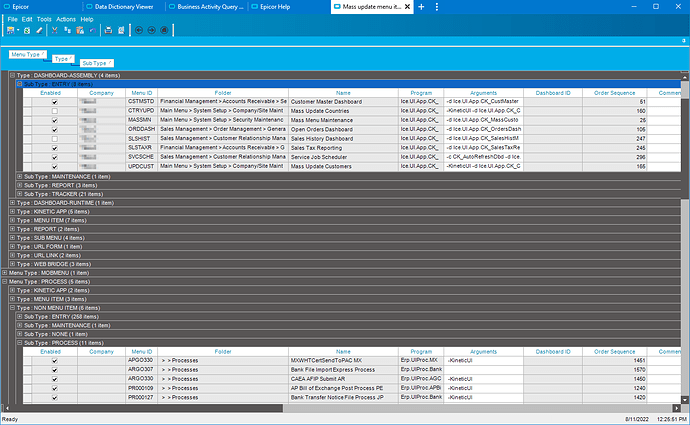This screenshot has width=690, height=425.
Task: Toggle Enabled checkbox for CTRYUPD row
Action: click(55, 111)
